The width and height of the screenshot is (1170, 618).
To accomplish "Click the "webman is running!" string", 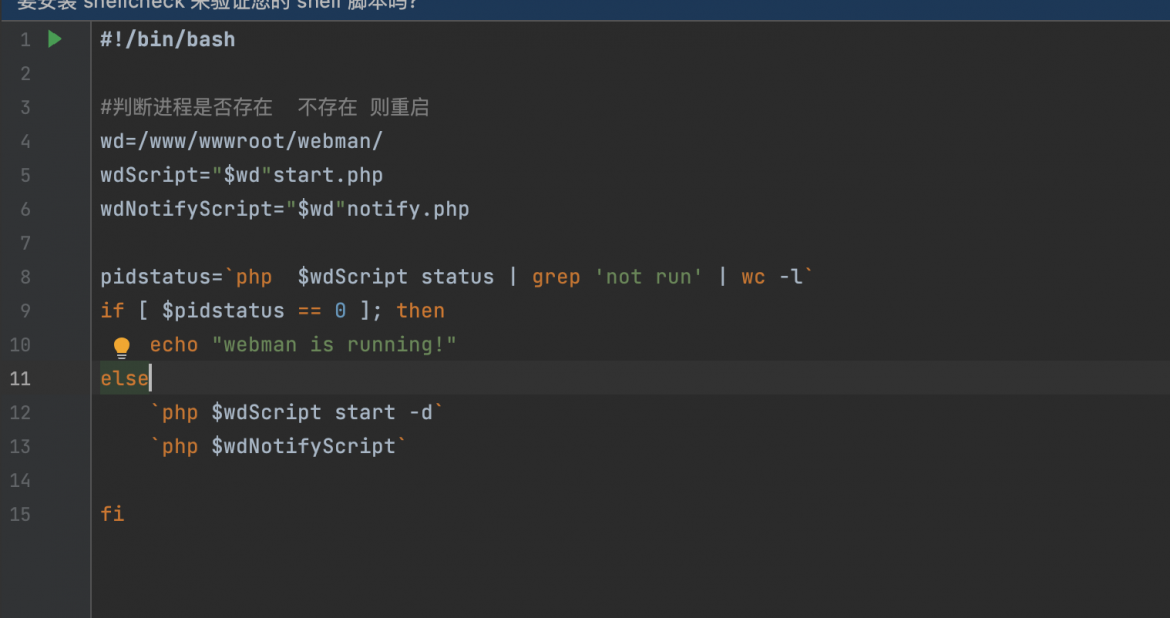I will coord(334,345).
